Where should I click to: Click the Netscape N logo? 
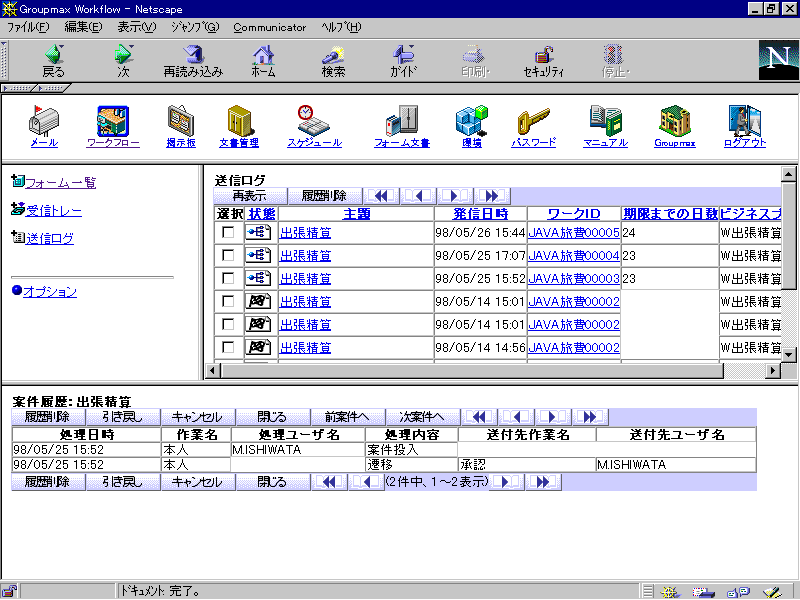tap(778, 60)
